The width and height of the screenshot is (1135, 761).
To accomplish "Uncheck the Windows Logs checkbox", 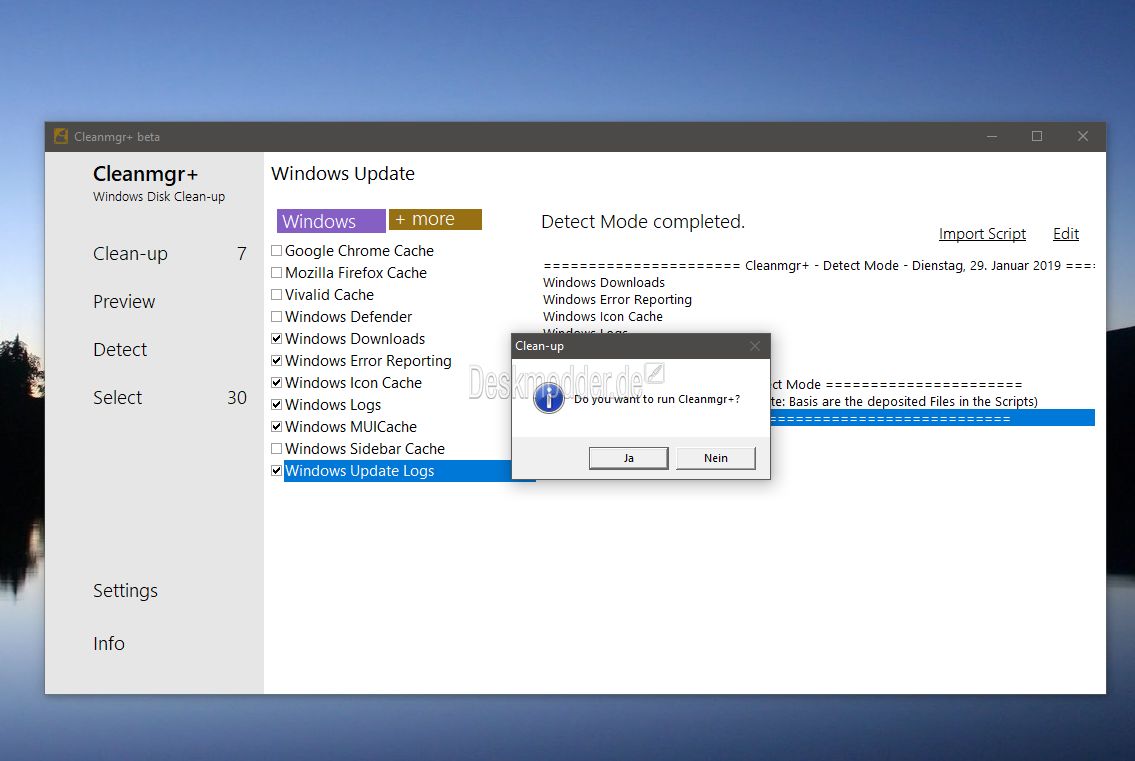I will (277, 404).
